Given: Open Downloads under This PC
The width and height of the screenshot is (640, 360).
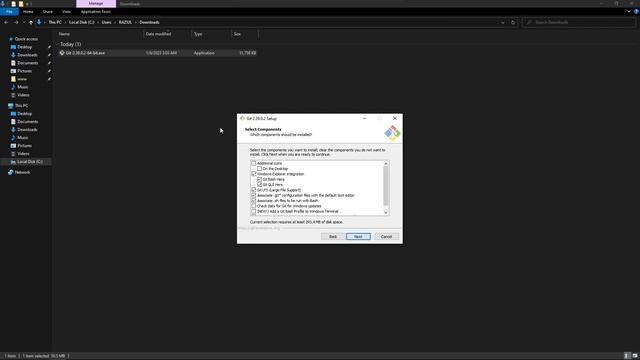Looking at the screenshot, I should (x=27, y=130).
